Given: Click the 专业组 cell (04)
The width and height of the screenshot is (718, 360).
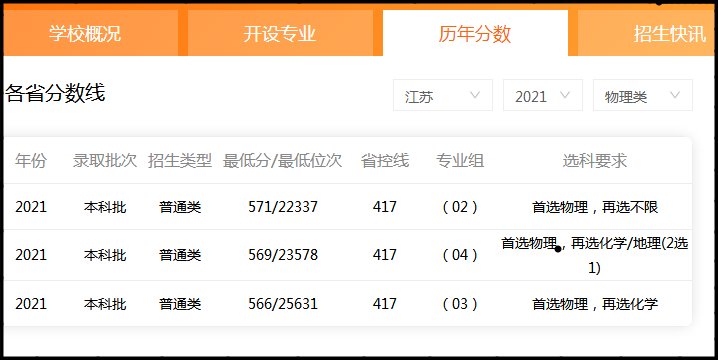Looking at the screenshot, I should (460, 255).
